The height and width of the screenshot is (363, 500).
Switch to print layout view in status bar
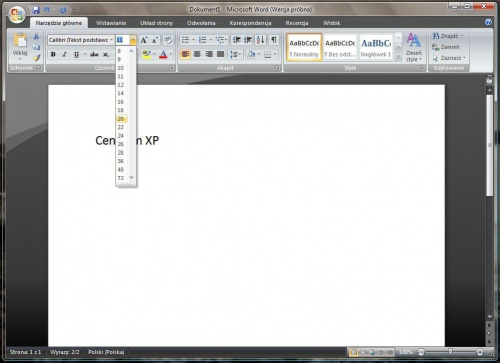click(x=354, y=352)
